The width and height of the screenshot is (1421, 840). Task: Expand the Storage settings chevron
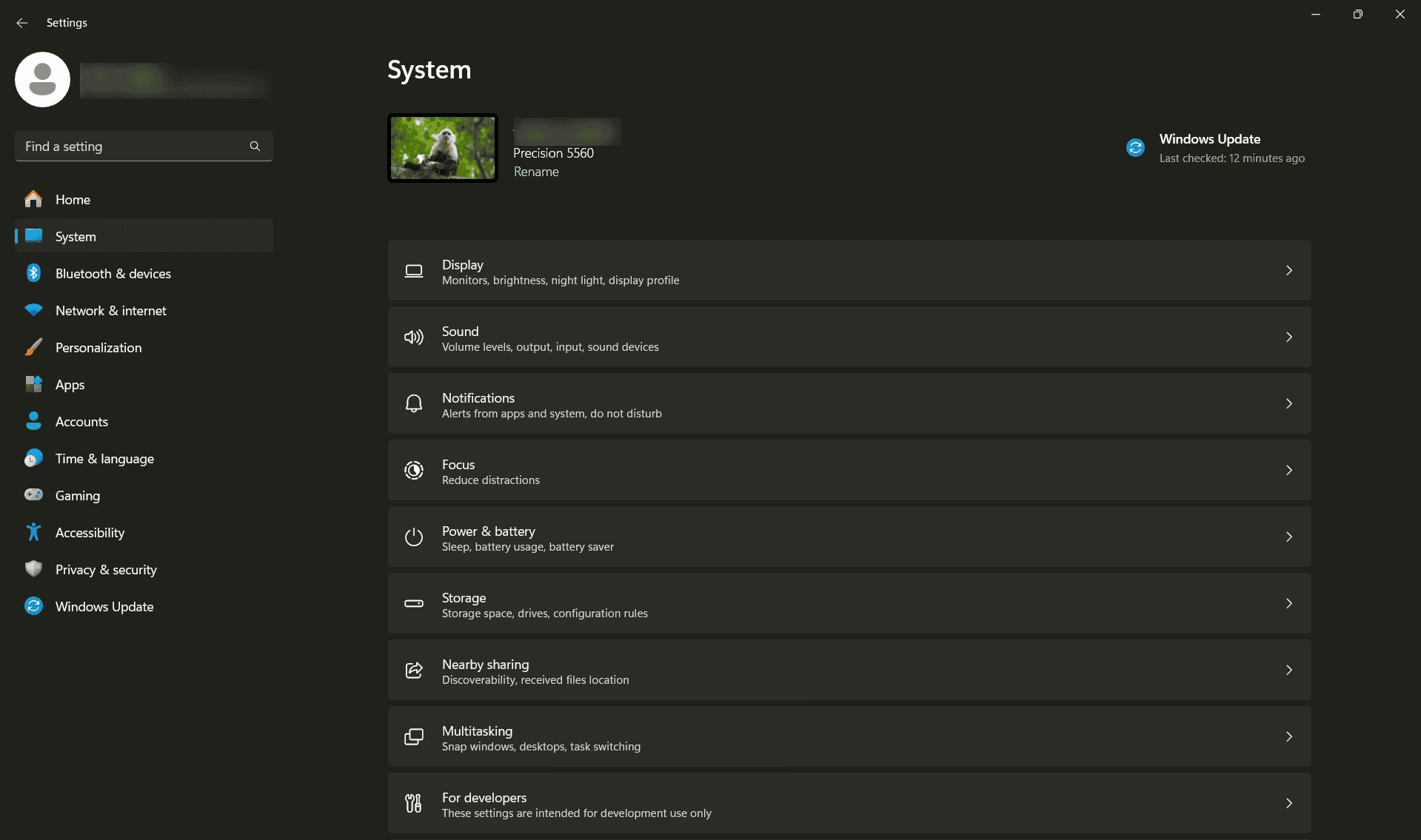[x=1288, y=603]
